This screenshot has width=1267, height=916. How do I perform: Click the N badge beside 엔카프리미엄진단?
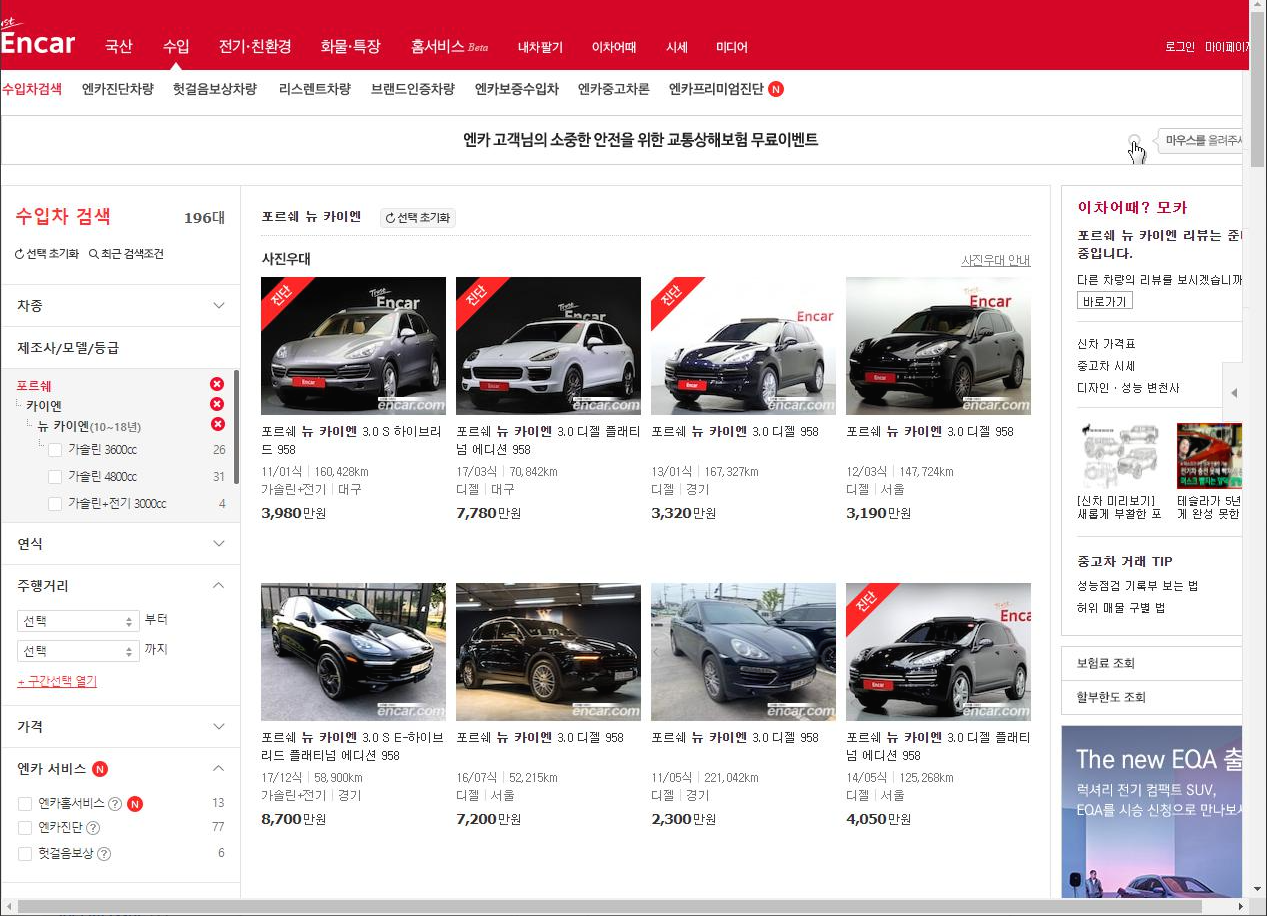pos(776,89)
